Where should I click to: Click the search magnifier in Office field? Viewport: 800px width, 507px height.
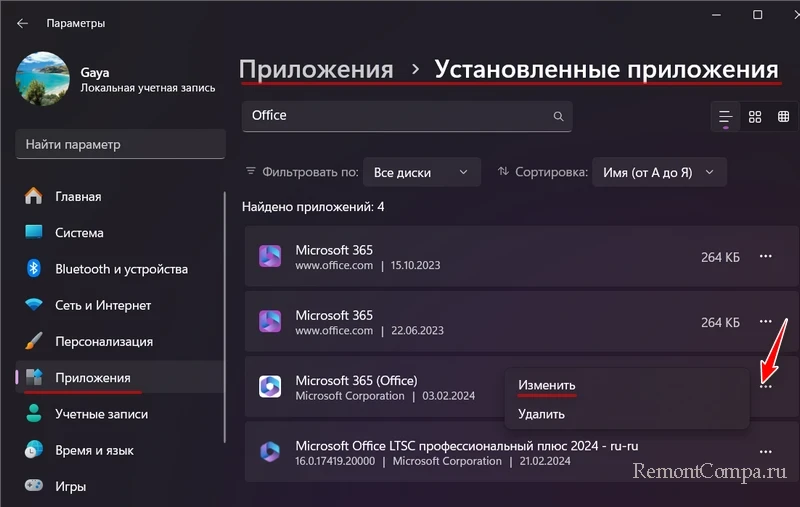558,116
